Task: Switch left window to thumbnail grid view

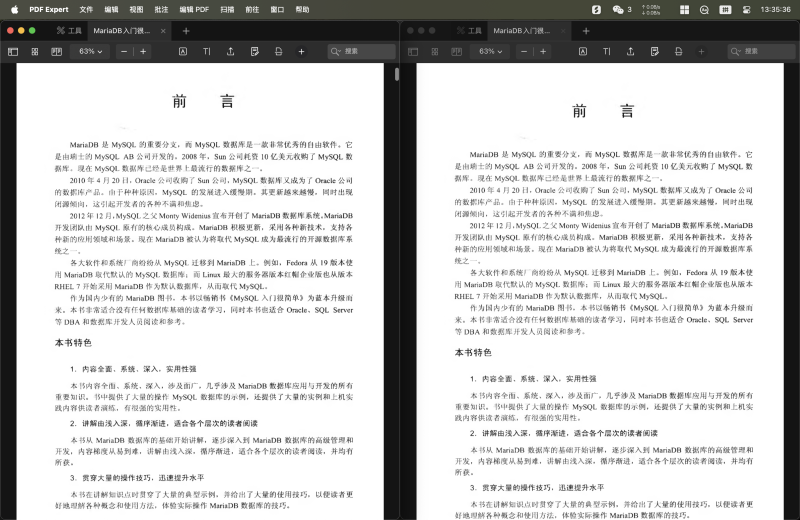Action: [33, 51]
